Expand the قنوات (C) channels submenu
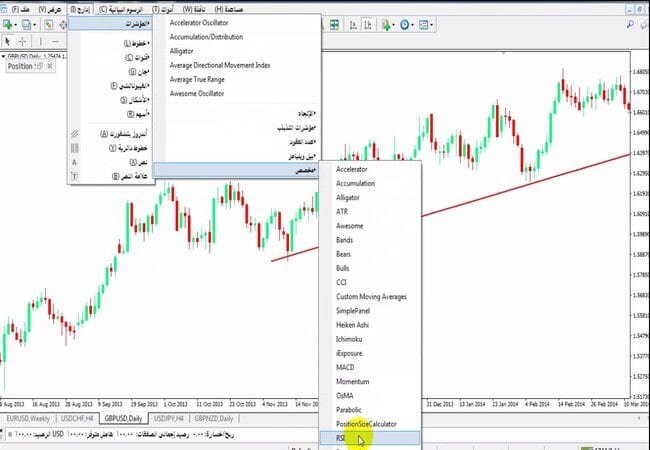The height and width of the screenshot is (450, 650). (110, 57)
